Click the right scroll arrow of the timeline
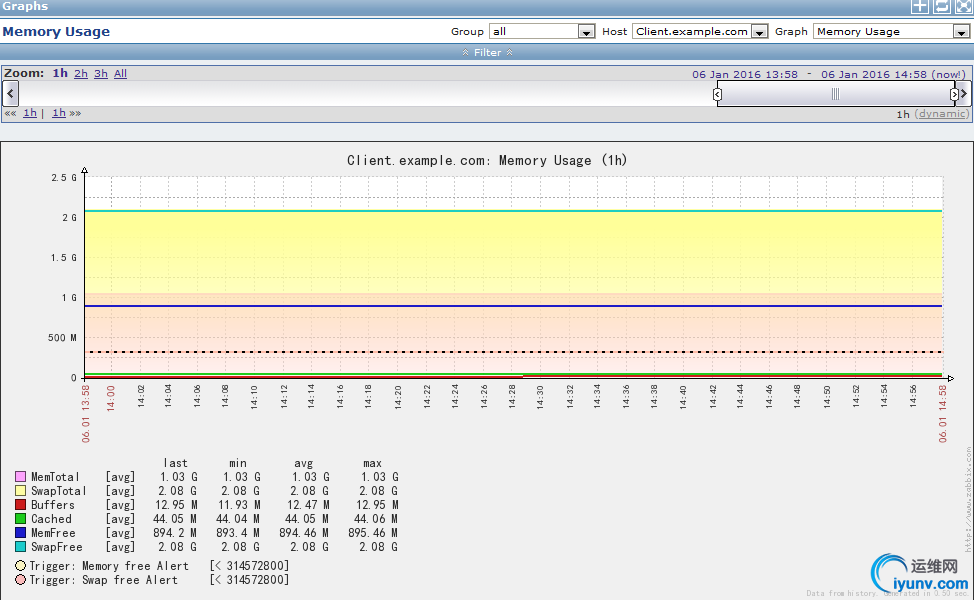This screenshot has width=974, height=600. (964, 94)
